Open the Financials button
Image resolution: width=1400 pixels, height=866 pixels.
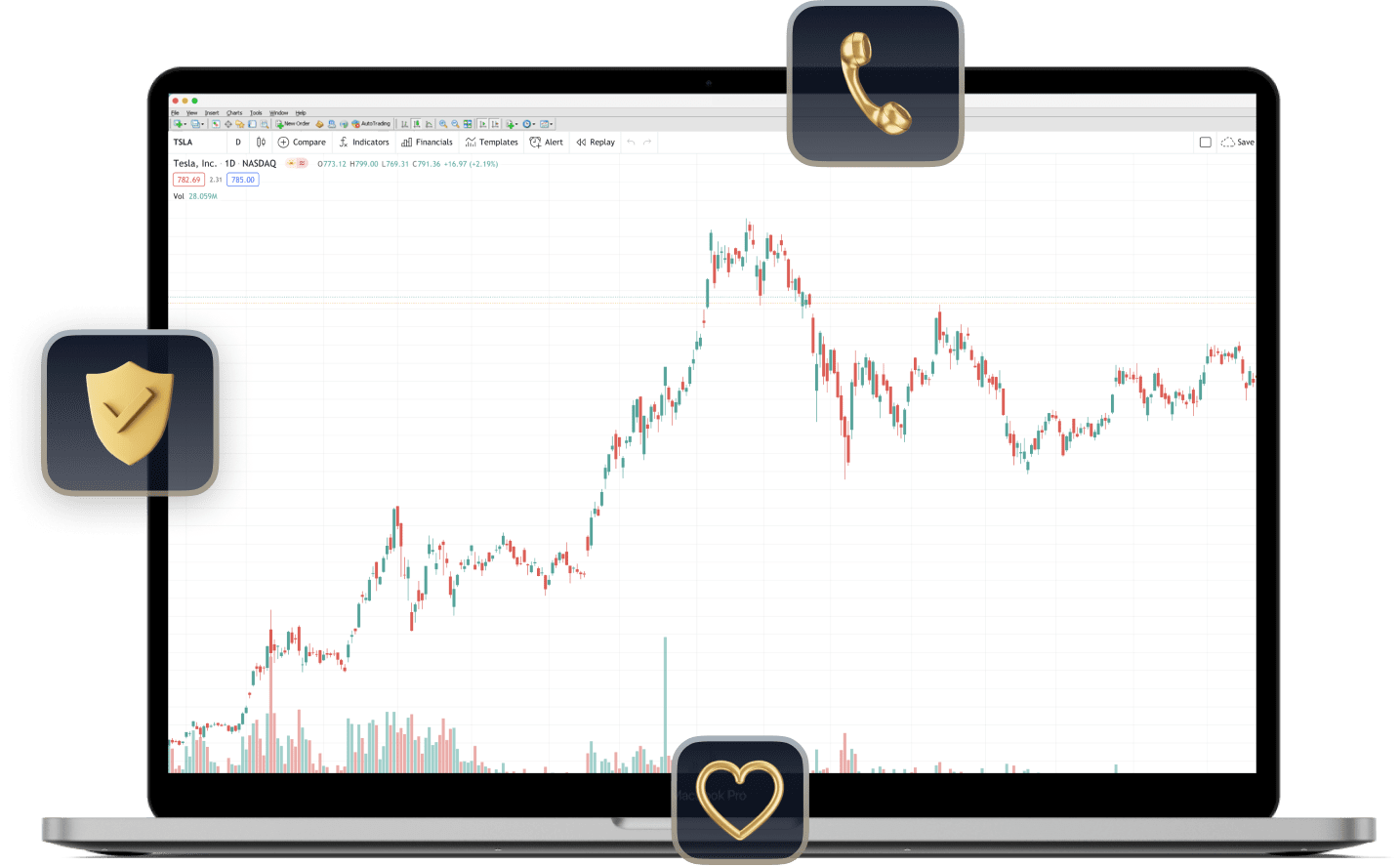coord(427,143)
